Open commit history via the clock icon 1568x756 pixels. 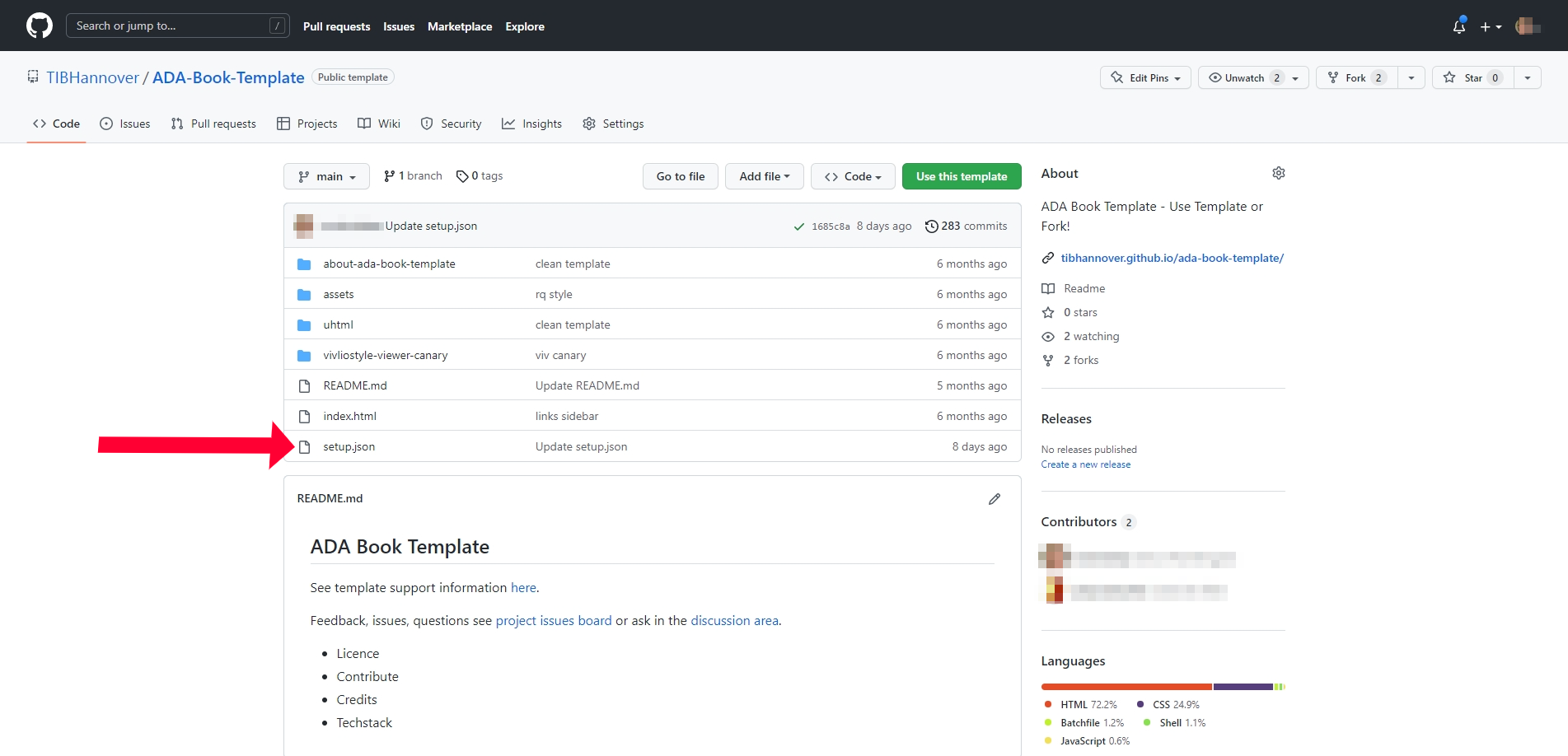pos(932,226)
